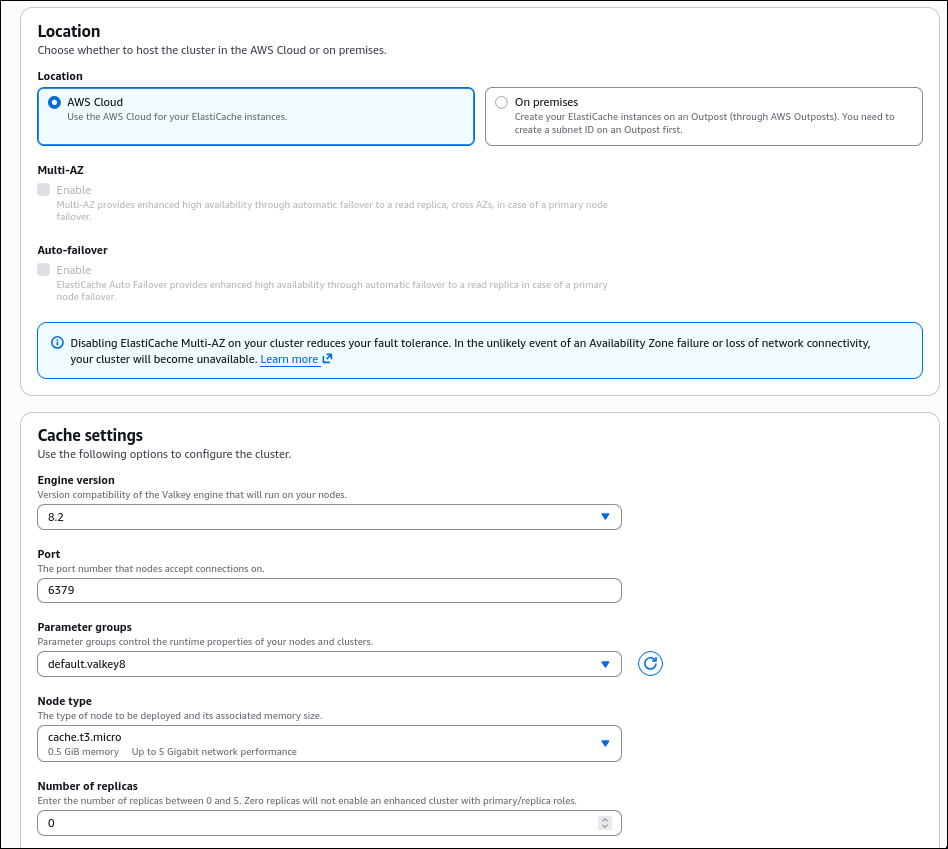The height and width of the screenshot is (849, 948).
Task: Refresh the parameter groups list
Action: pyautogui.click(x=650, y=663)
